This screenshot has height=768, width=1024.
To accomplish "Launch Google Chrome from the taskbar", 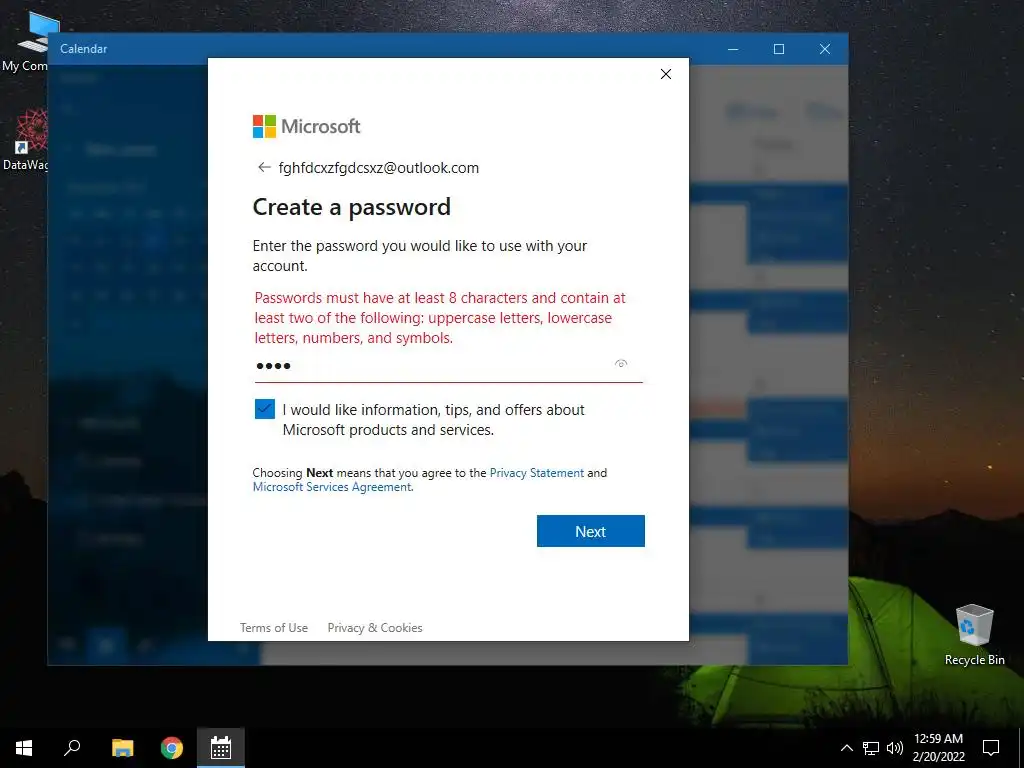I will coord(172,748).
